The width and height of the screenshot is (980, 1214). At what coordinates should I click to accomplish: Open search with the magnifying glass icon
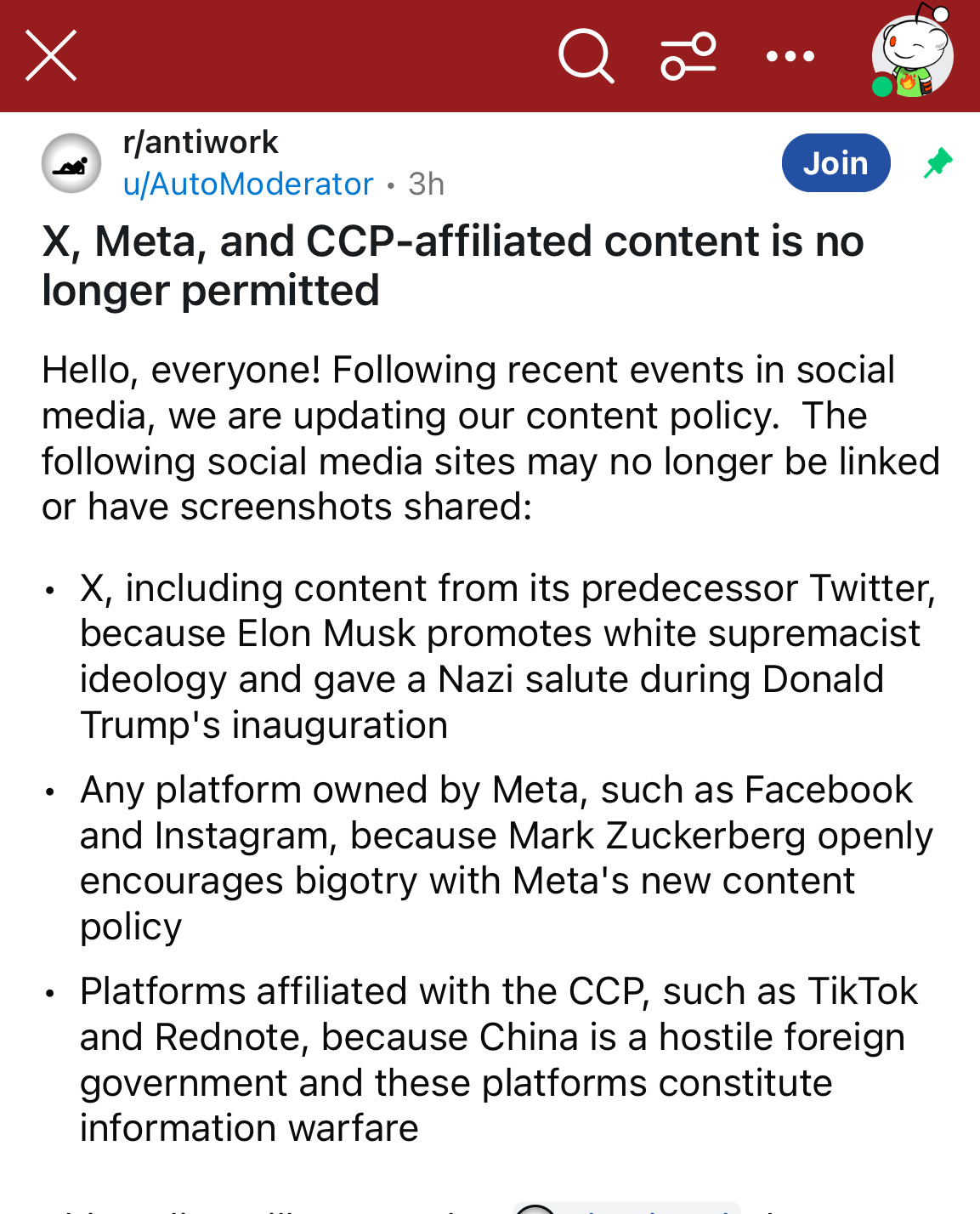click(x=586, y=56)
